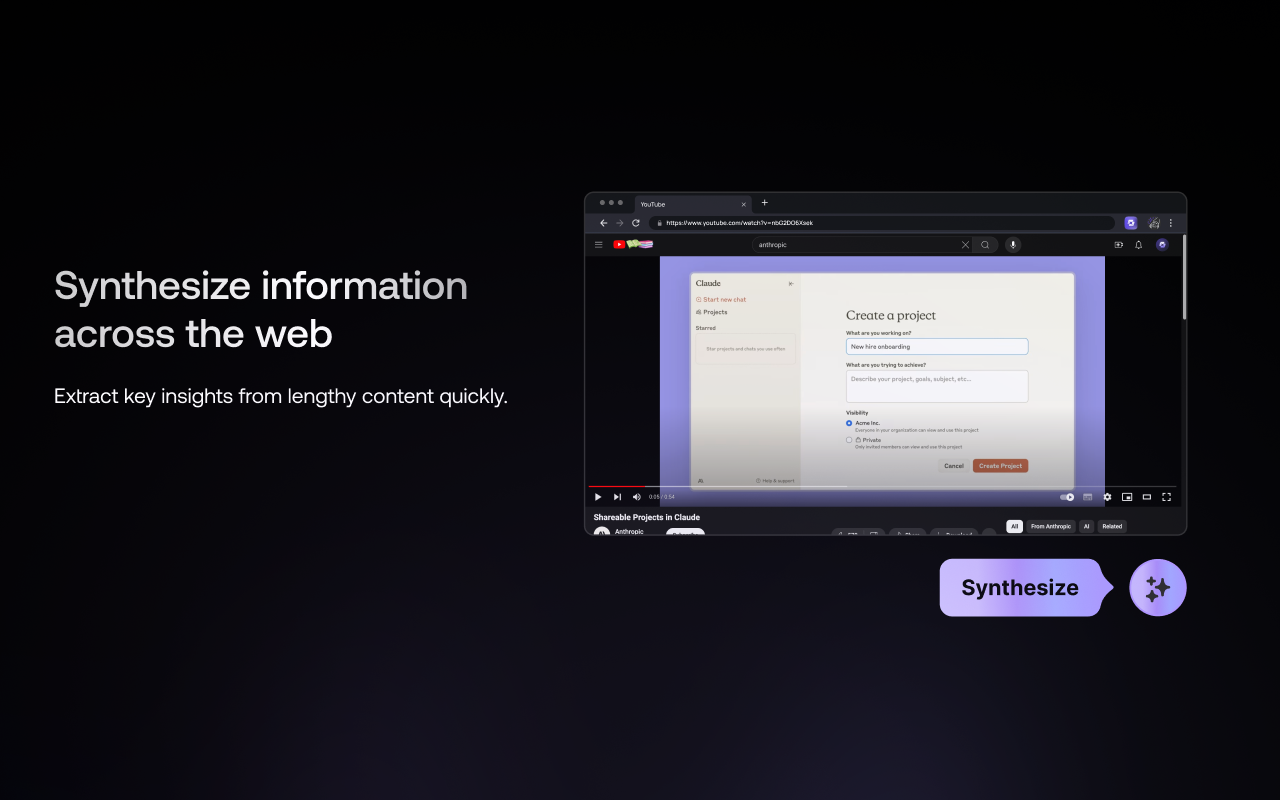Click the purple browser extension icon
The width and height of the screenshot is (1280, 800).
(x=1131, y=223)
